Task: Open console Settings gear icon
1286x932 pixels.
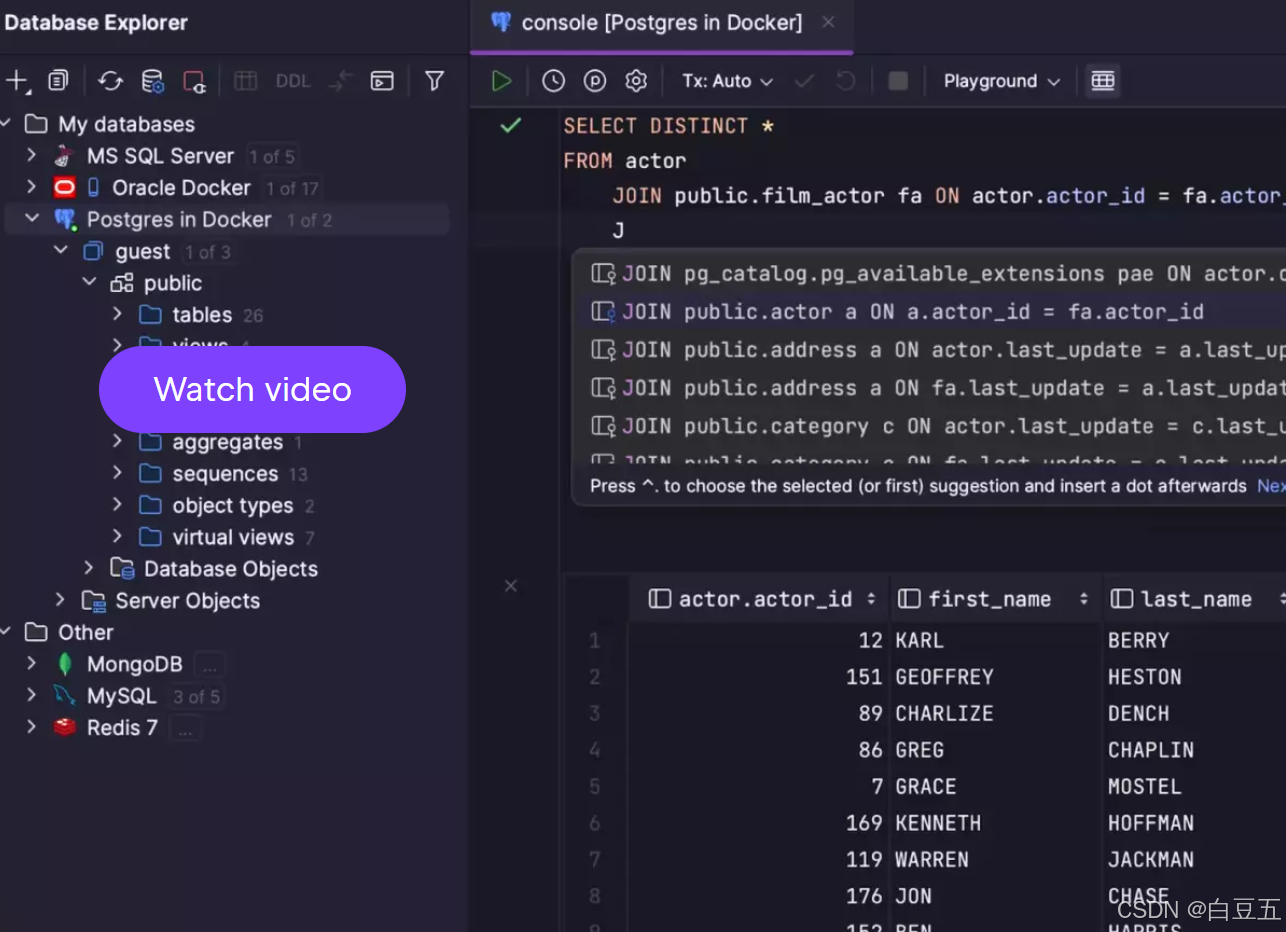Action: click(636, 81)
